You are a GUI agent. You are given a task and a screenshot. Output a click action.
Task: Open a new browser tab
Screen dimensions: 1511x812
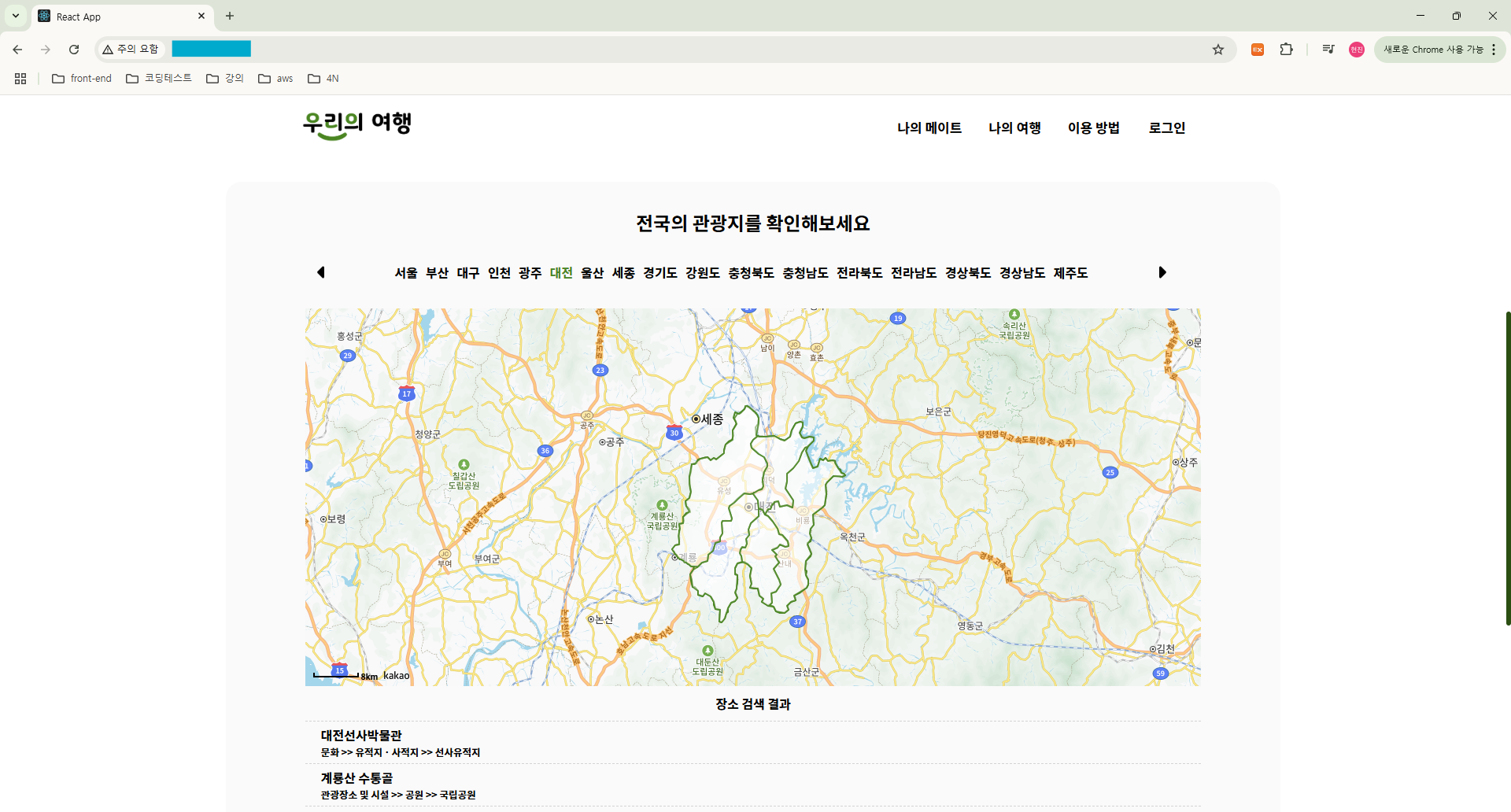point(230,16)
